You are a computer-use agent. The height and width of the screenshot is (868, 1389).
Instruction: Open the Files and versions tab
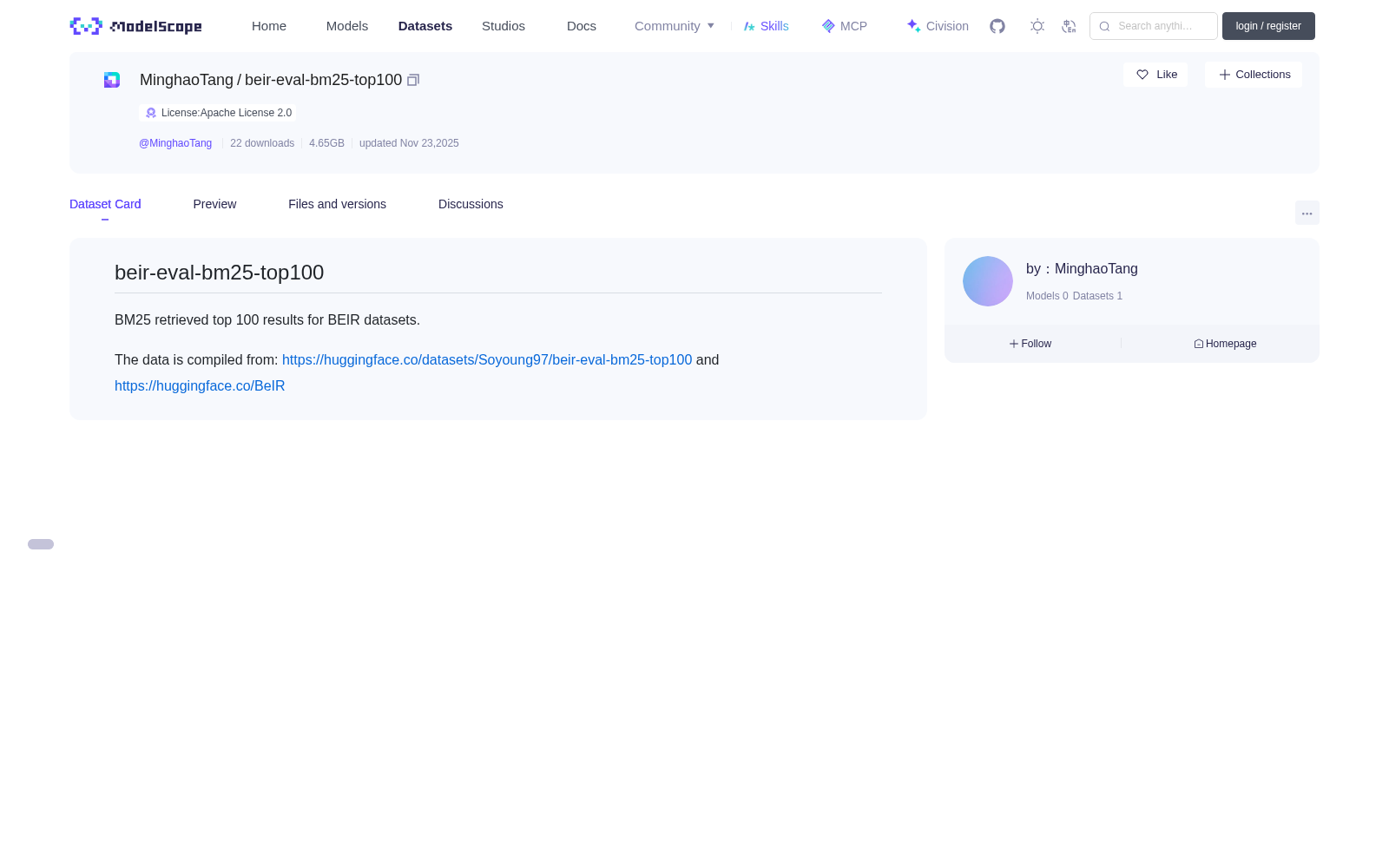pos(337,204)
